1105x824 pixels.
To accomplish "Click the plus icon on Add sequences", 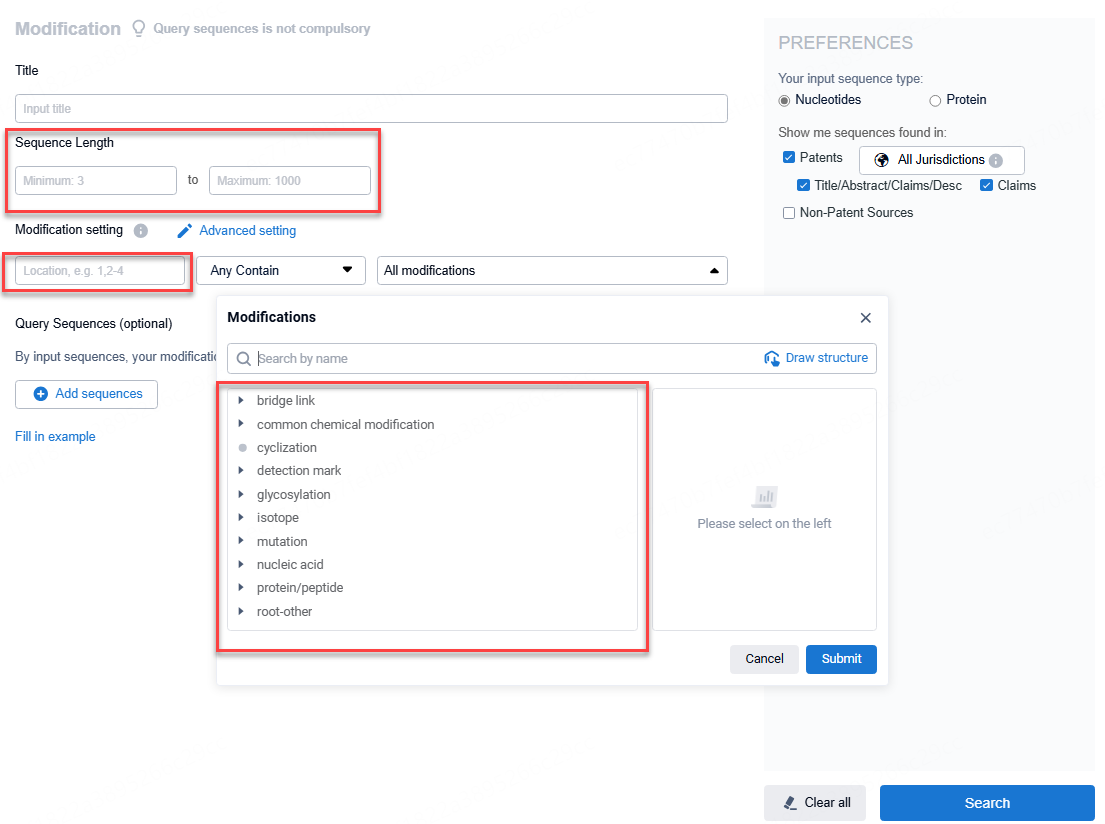I will (x=41, y=394).
